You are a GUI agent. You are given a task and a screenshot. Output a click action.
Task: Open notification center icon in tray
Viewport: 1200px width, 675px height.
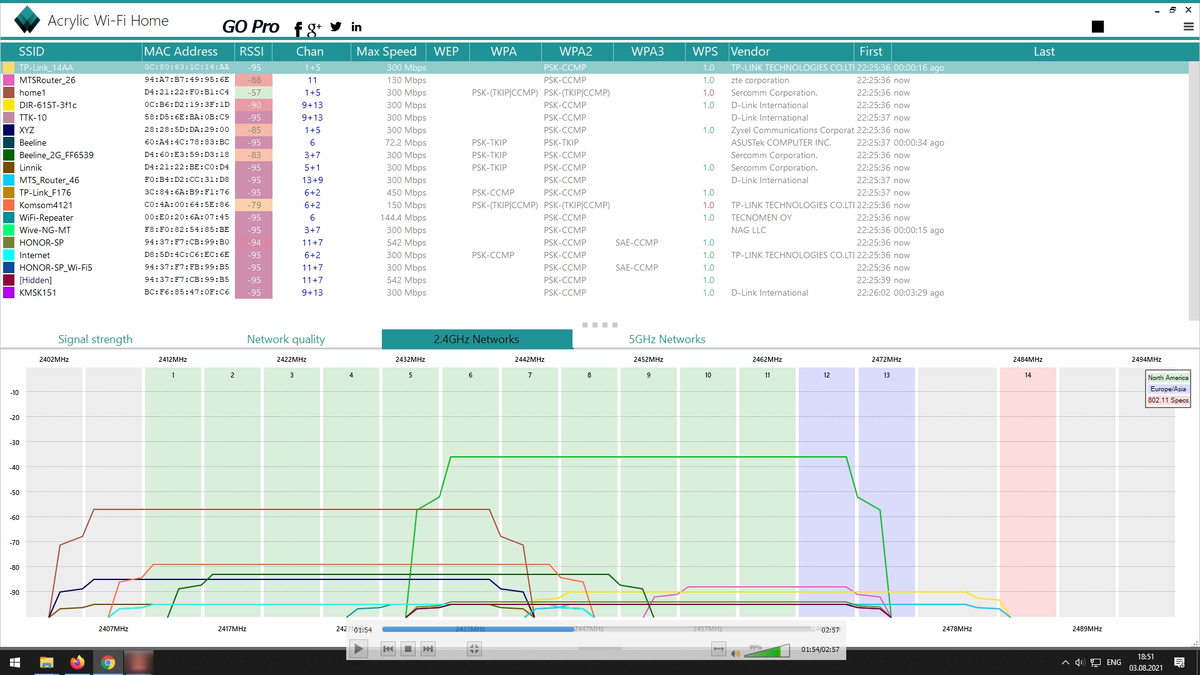(x=1180, y=663)
